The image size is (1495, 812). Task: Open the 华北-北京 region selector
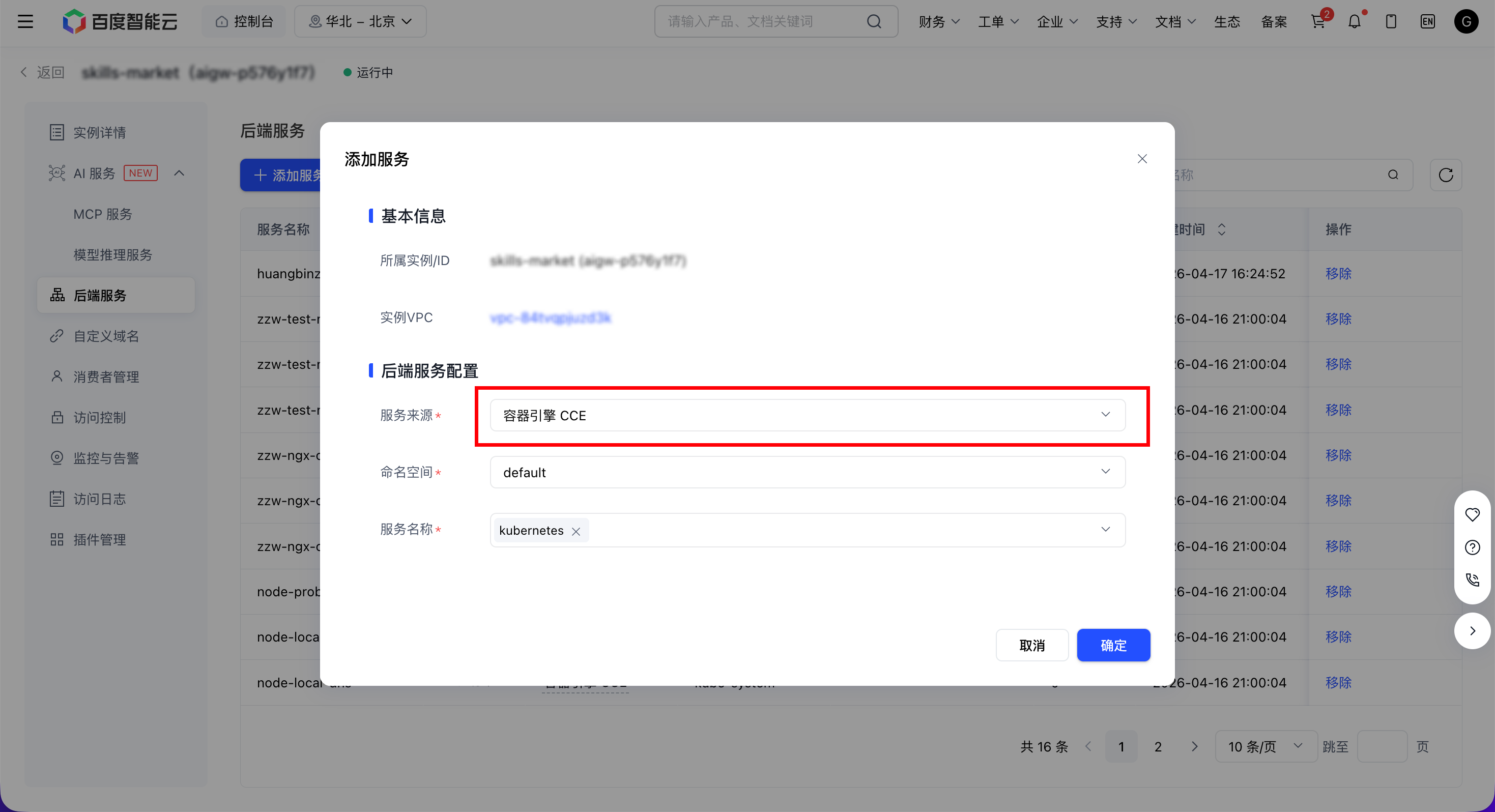(x=360, y=21)
